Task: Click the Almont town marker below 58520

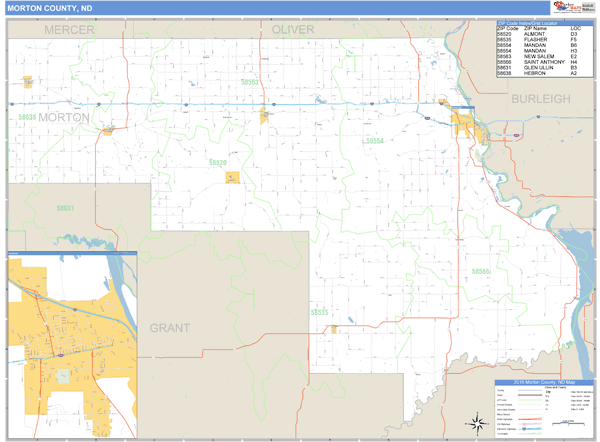Action: pos(233,178)
